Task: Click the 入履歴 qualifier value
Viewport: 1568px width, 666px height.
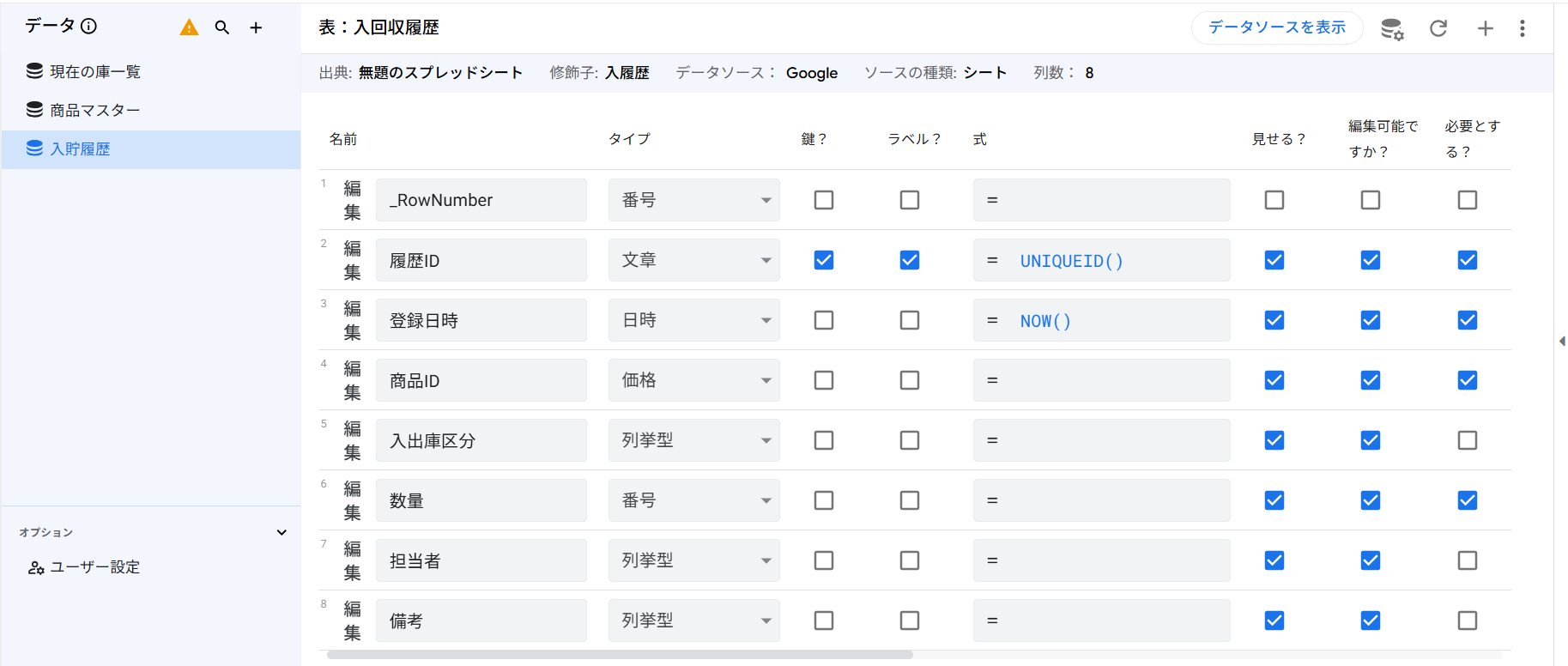Action: click(627, 73)
